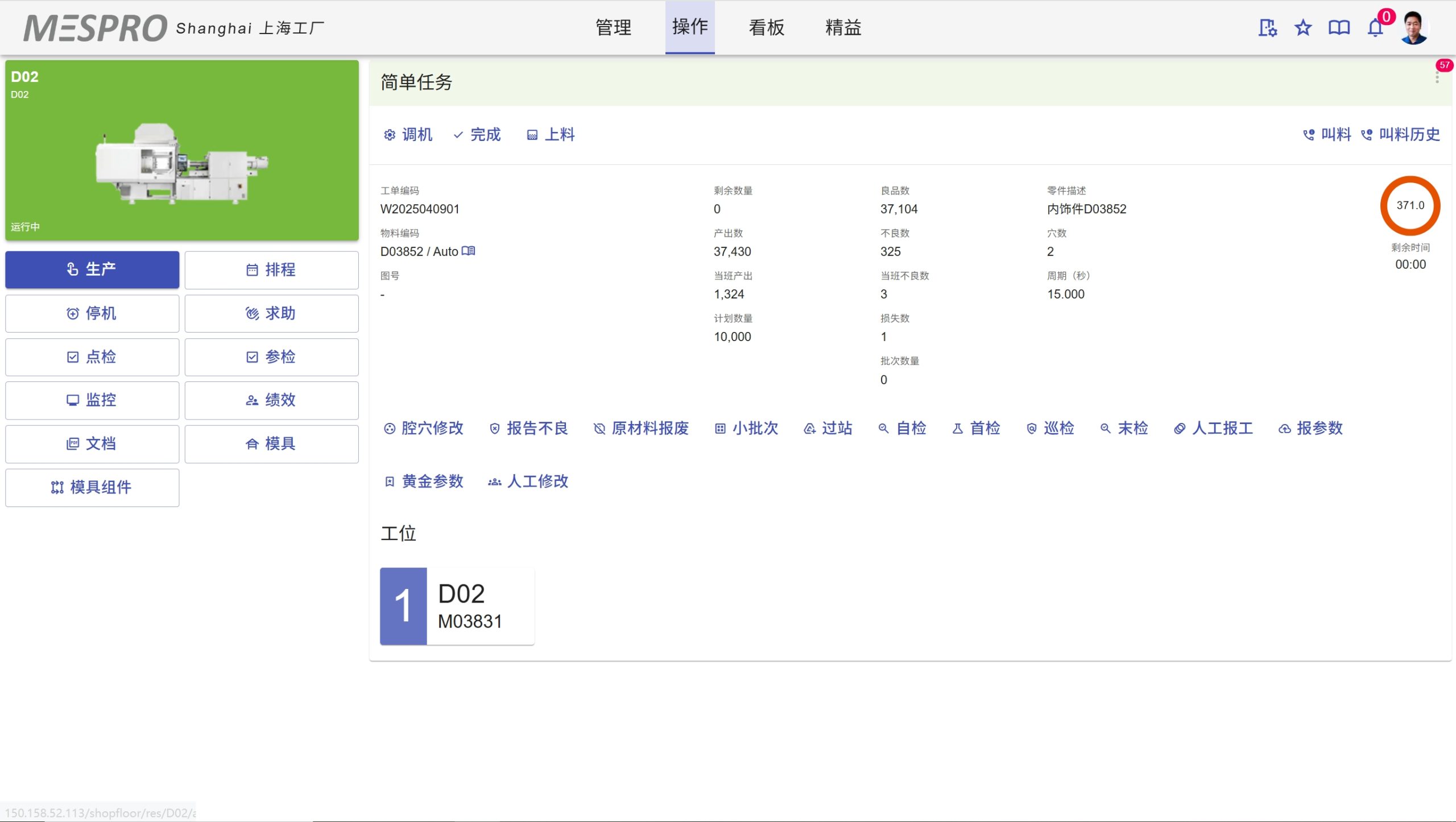Open 叫料历史 material call history
The image size is (1456, 822).
(1400, 135)
